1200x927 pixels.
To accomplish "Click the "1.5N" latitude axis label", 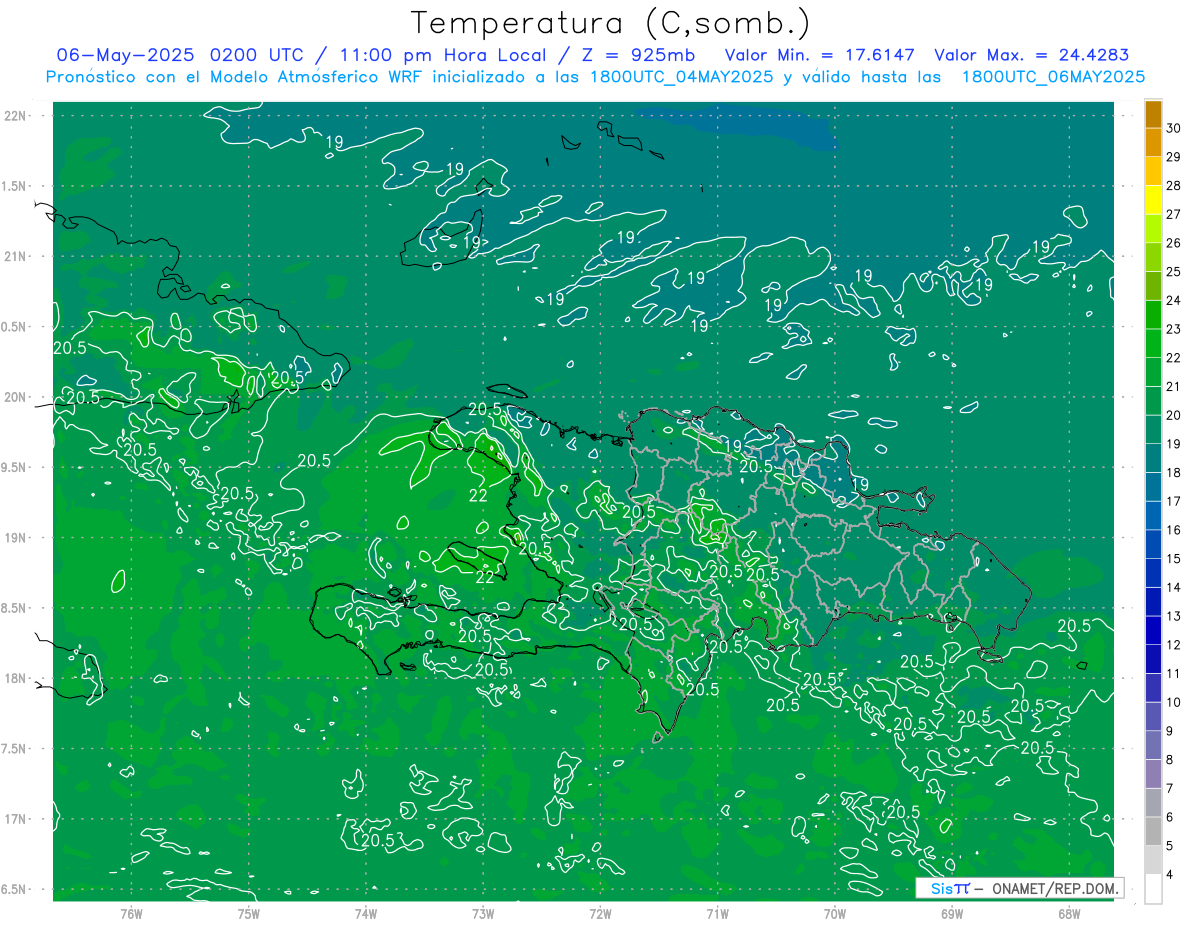I will [x=14, y=186].
